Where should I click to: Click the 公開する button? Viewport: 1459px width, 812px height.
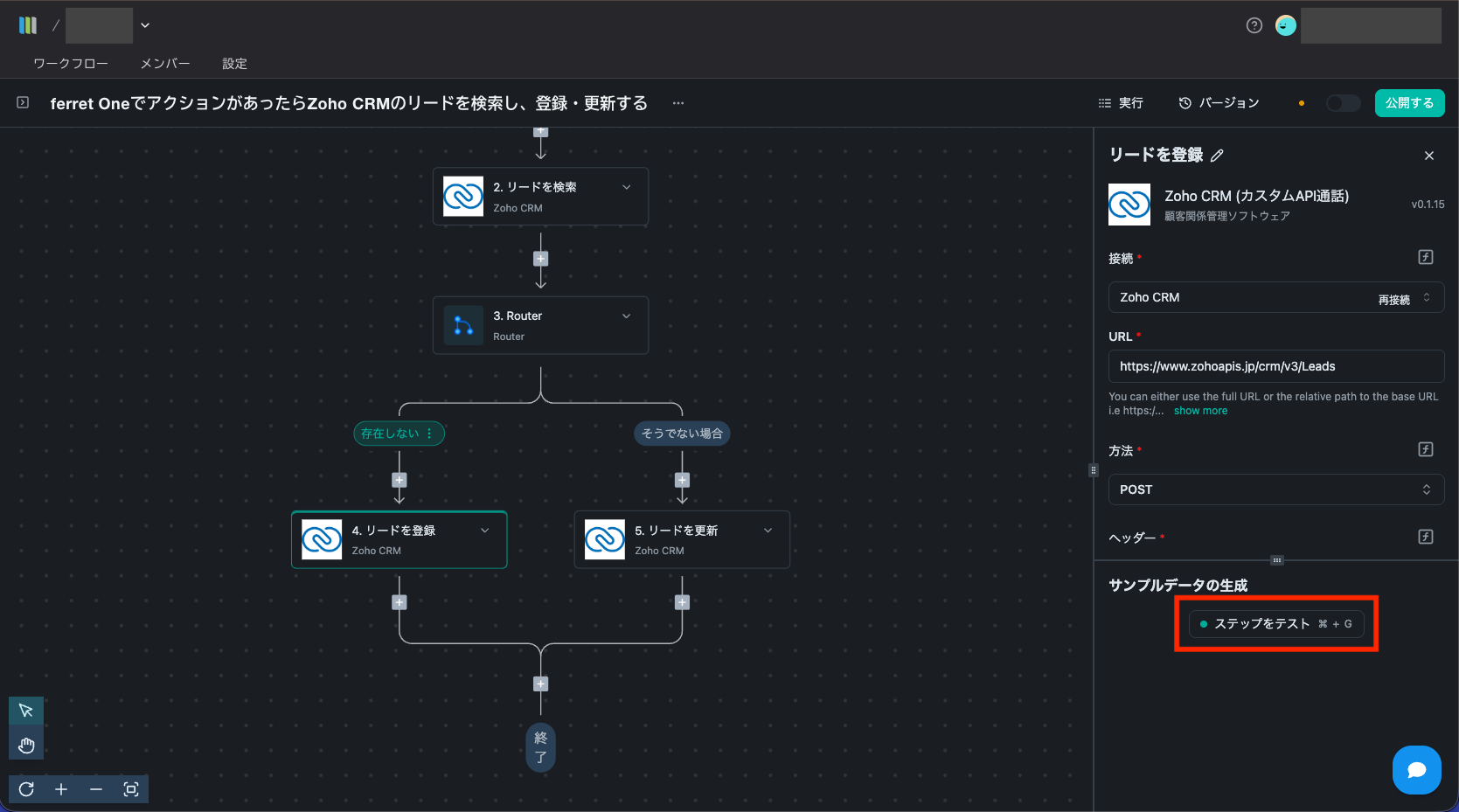click(1409, 103)
